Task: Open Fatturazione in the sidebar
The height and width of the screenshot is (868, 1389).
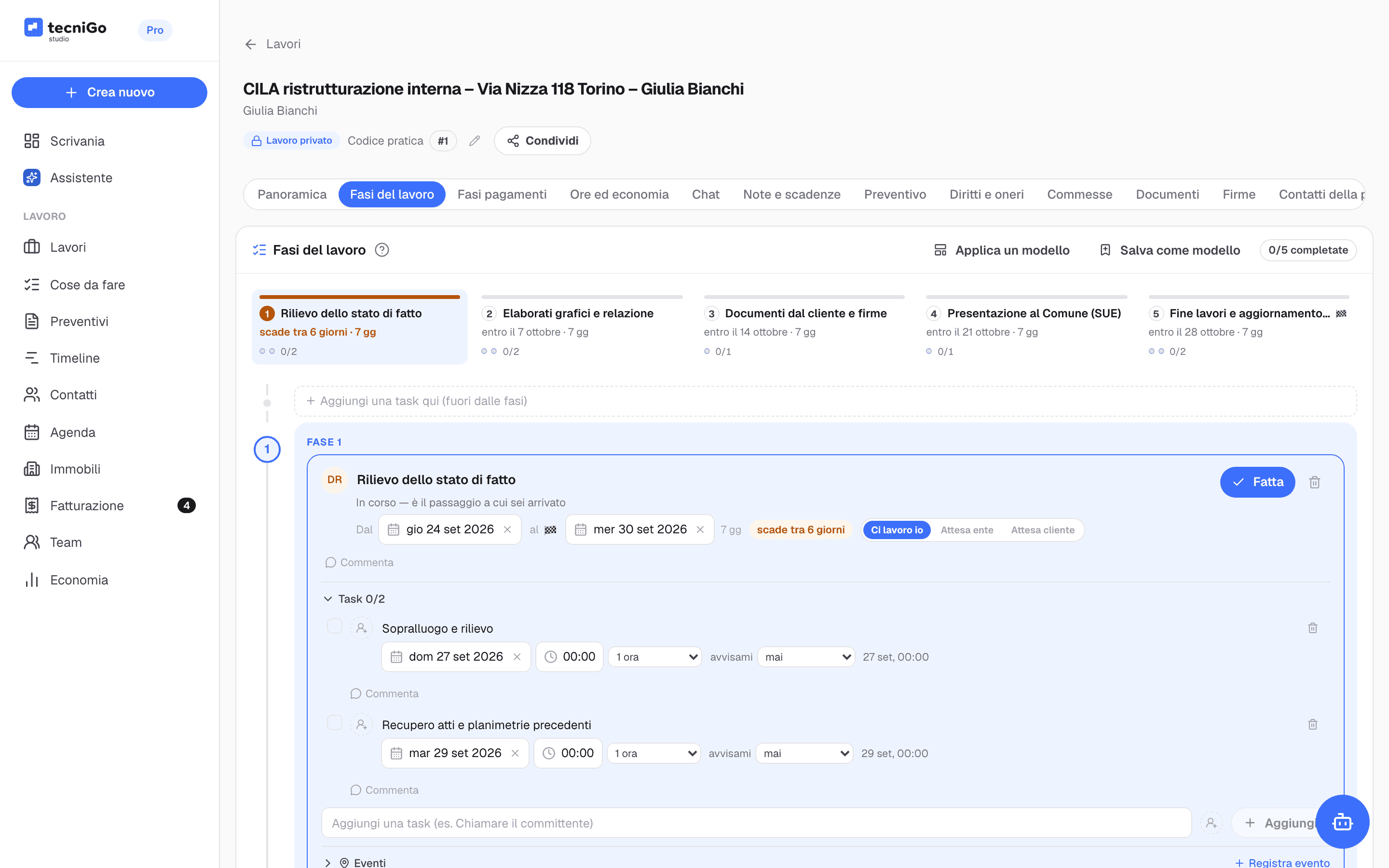Action: click(x=109, y=506)
